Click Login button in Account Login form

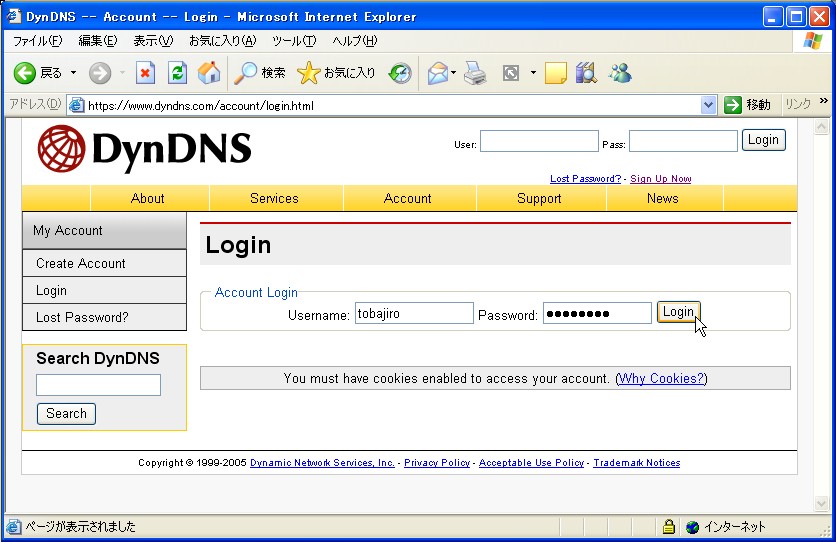coord(678,312)
